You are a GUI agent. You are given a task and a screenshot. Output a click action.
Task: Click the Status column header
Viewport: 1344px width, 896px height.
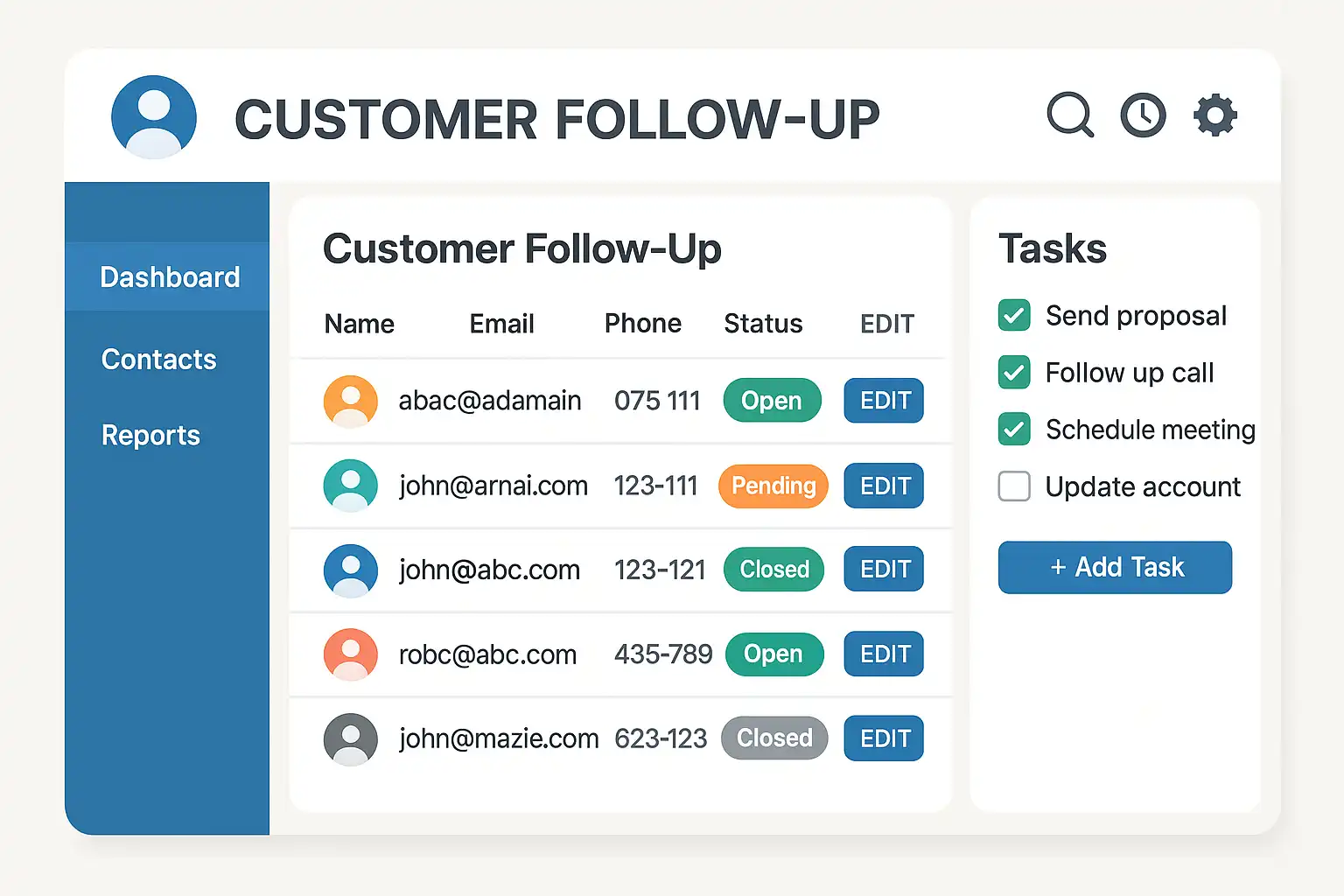[763, 324]
